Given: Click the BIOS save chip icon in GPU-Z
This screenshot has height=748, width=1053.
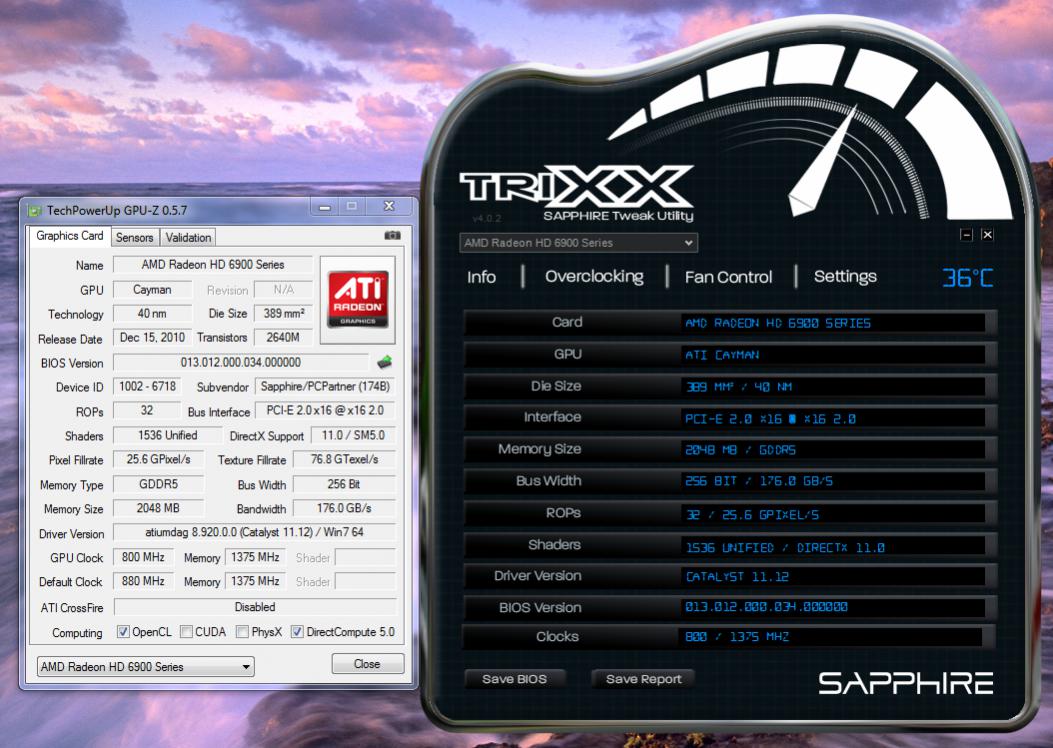Looking at the screenshot, I should [x=385, y=363].
